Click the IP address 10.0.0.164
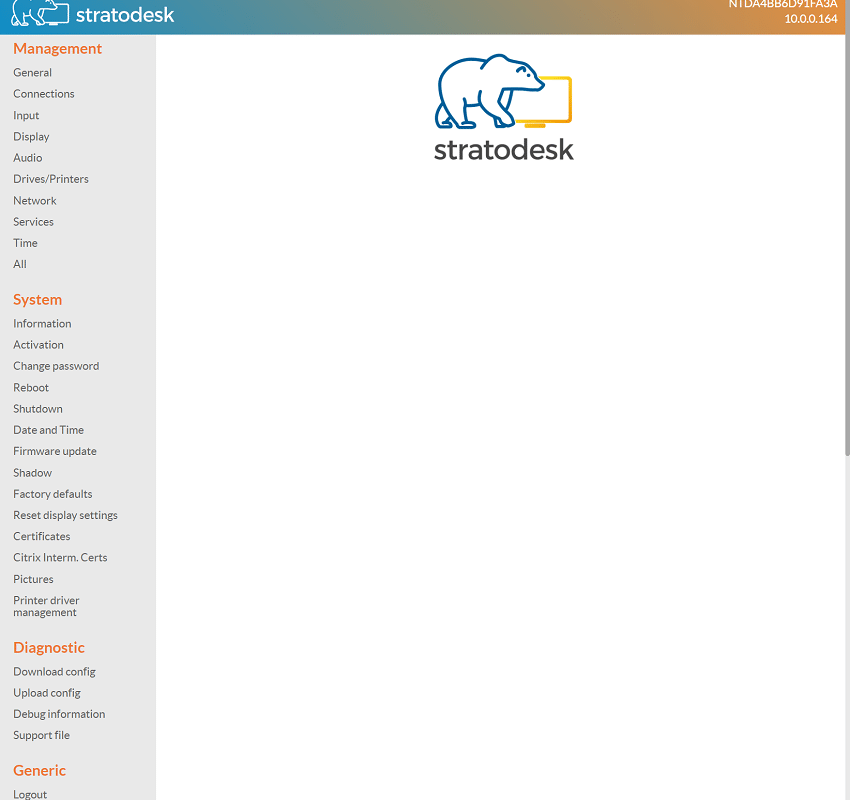Screen dimensions: 850x800 (811, 18)
